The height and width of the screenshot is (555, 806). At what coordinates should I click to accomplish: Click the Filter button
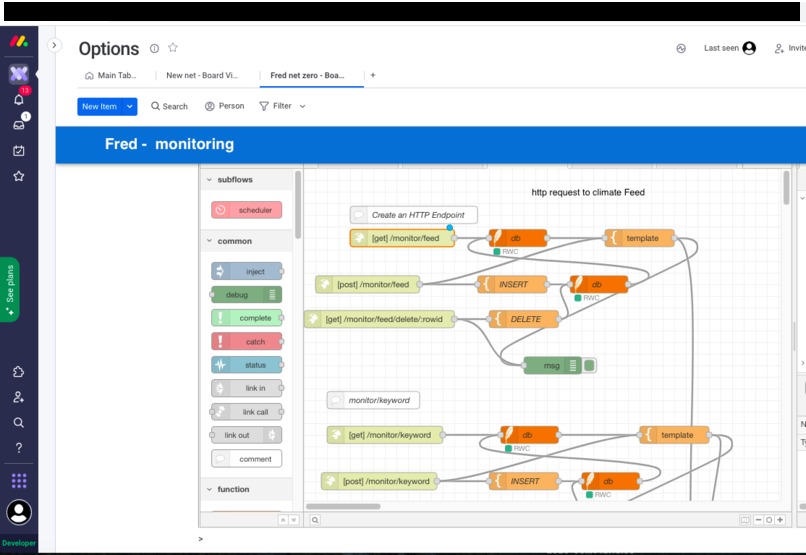(x=276, y=106)
